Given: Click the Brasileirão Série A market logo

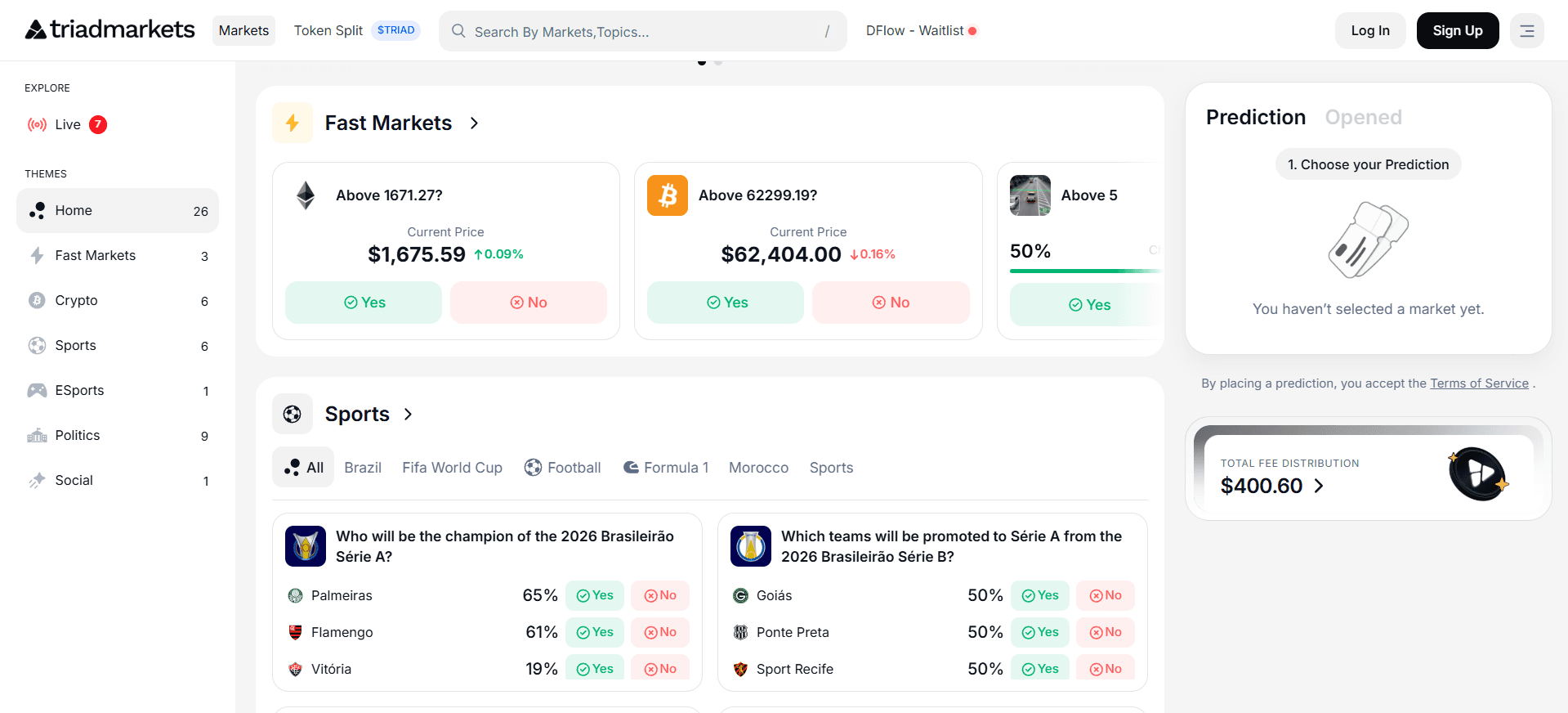Looking at the screenshot, I should [306, 546].
